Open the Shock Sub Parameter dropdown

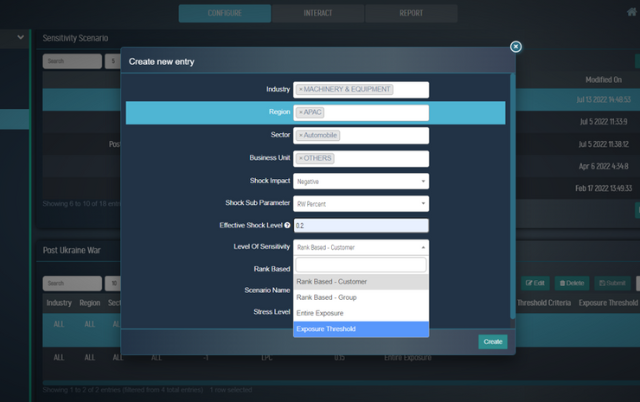click(x=361, y=203)
